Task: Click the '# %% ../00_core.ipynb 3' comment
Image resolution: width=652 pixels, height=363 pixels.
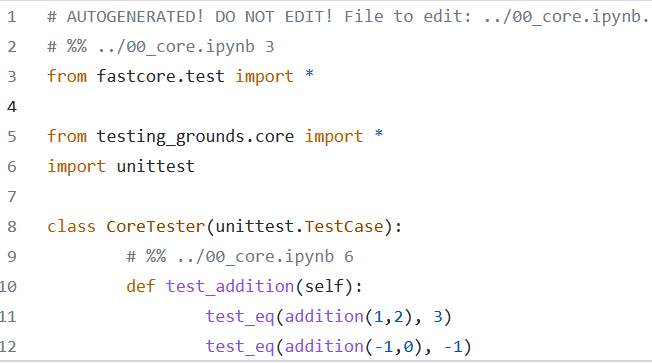Action: point(161,47)
